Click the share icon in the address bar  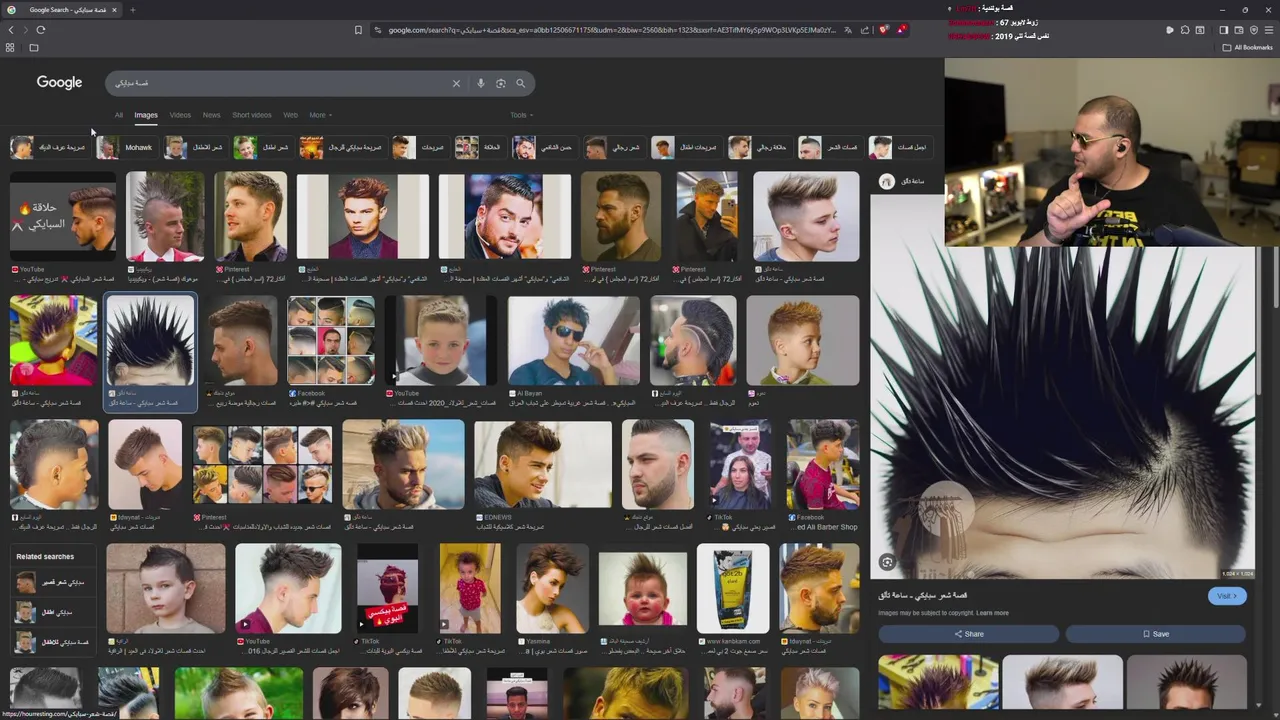pos(864,30)
